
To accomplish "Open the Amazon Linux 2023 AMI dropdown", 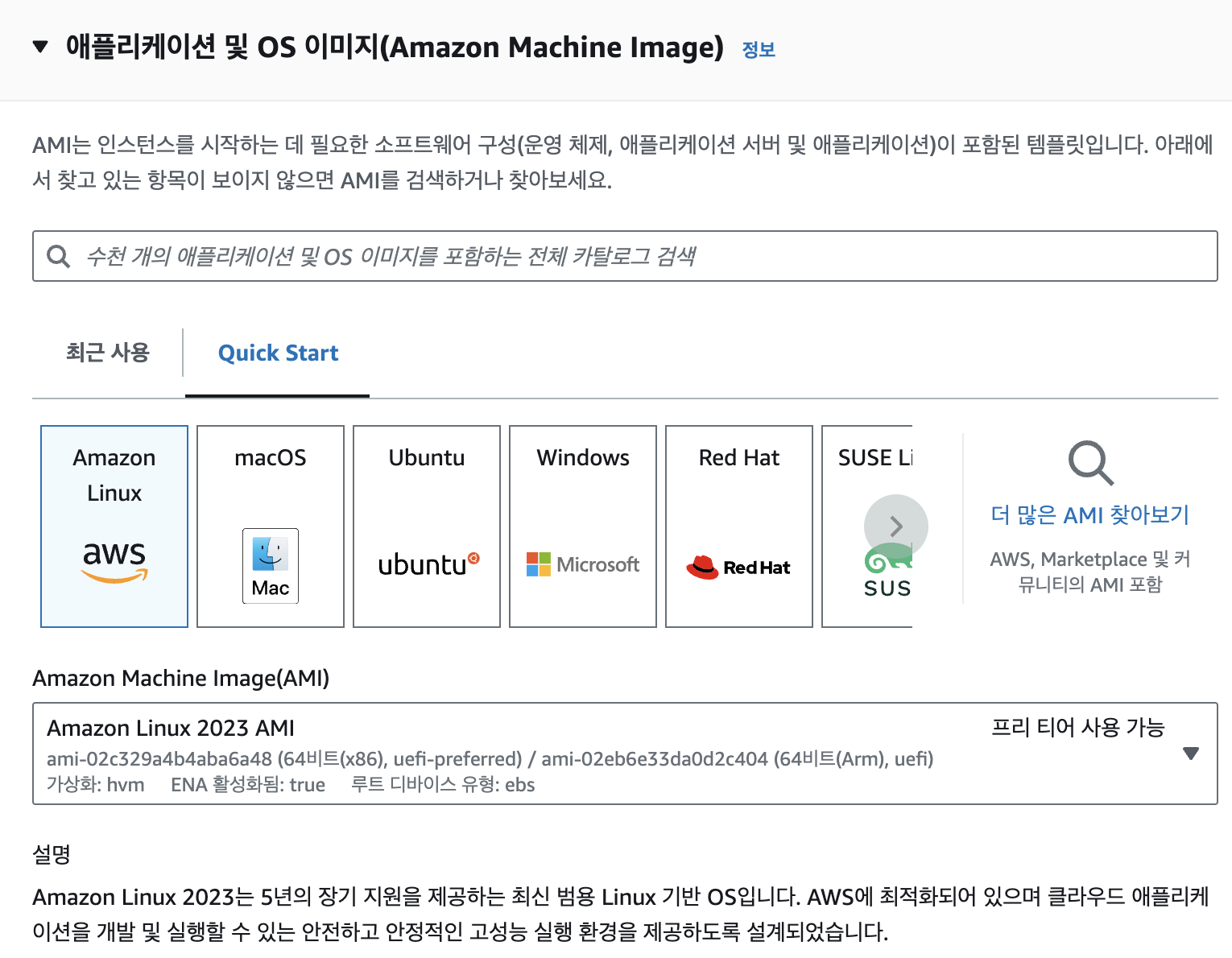I will (x=625, y=754).
